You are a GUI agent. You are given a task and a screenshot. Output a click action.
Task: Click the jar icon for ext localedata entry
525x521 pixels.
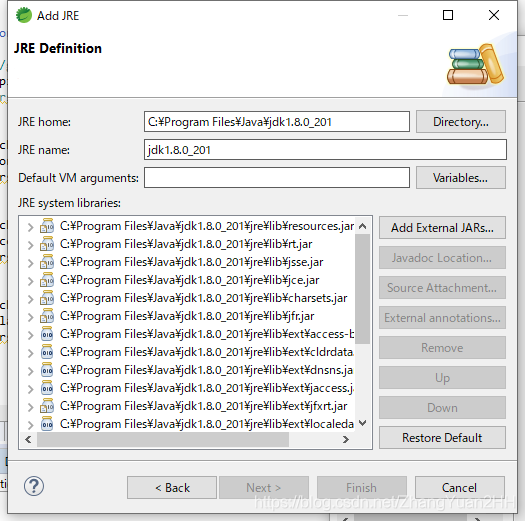[x=47, y=424]
